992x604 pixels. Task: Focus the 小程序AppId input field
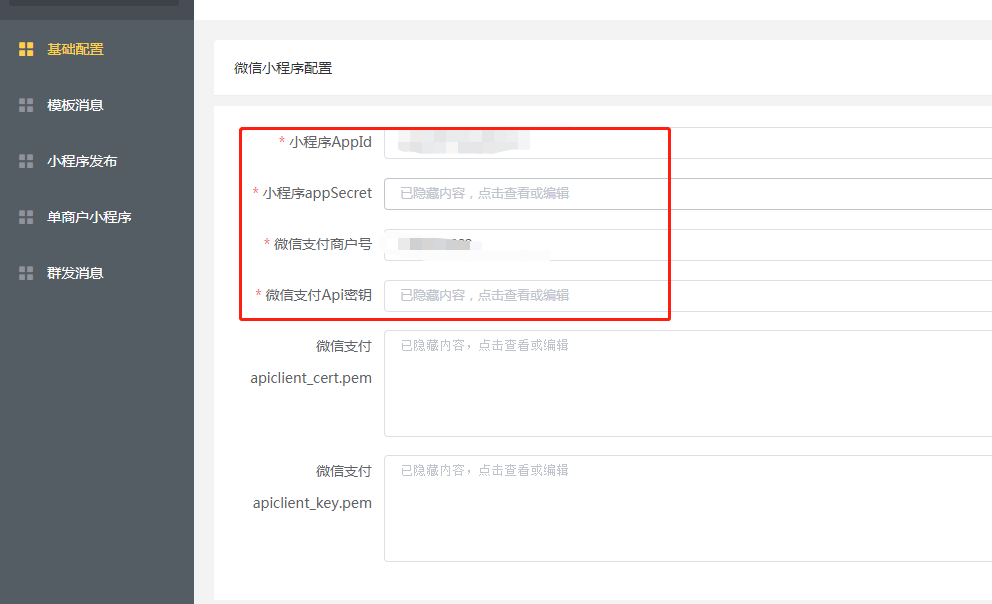(x=688, y=142)
